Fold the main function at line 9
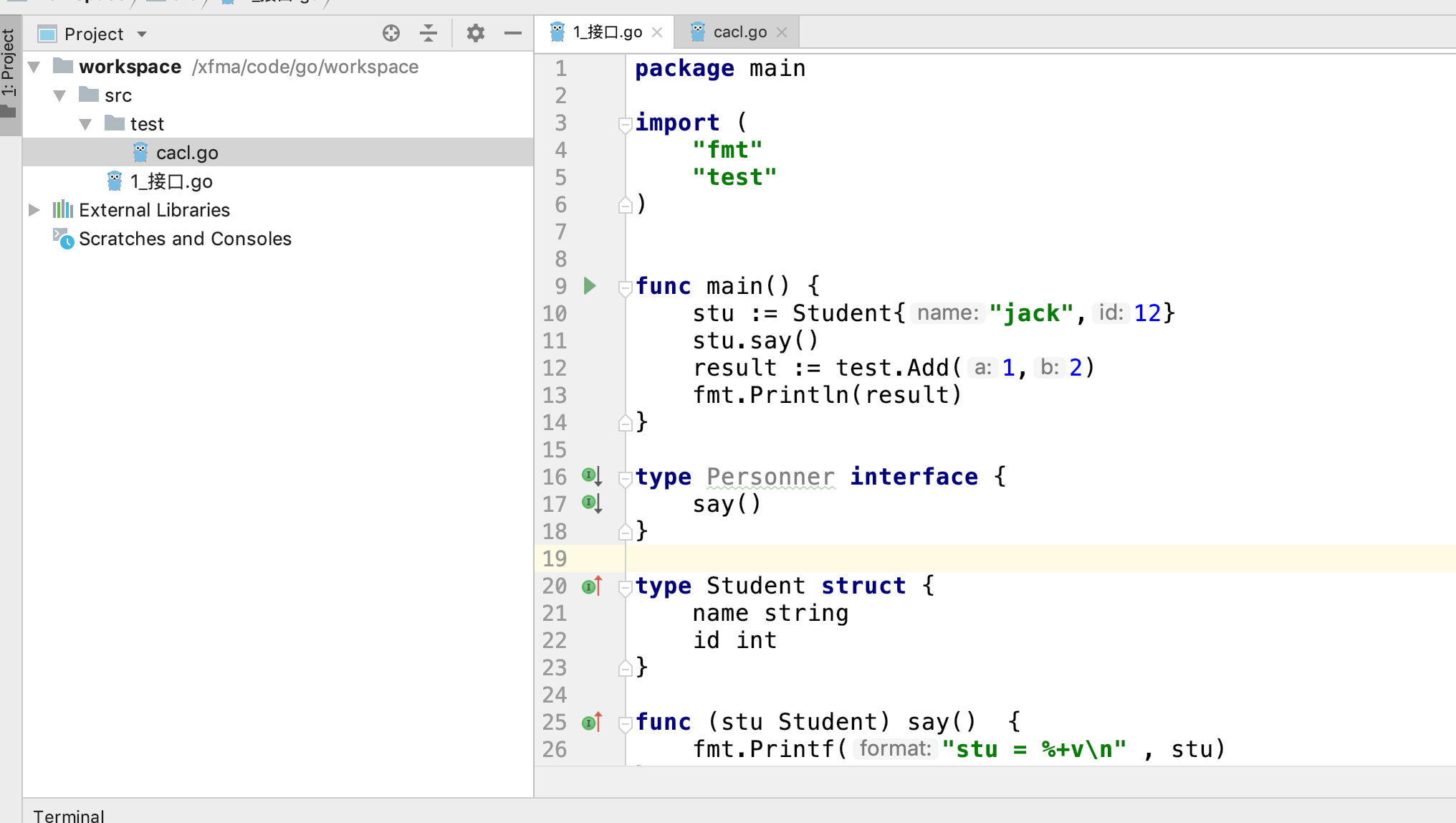Viewport: 1456px width, 823px height. pos(625,287)
